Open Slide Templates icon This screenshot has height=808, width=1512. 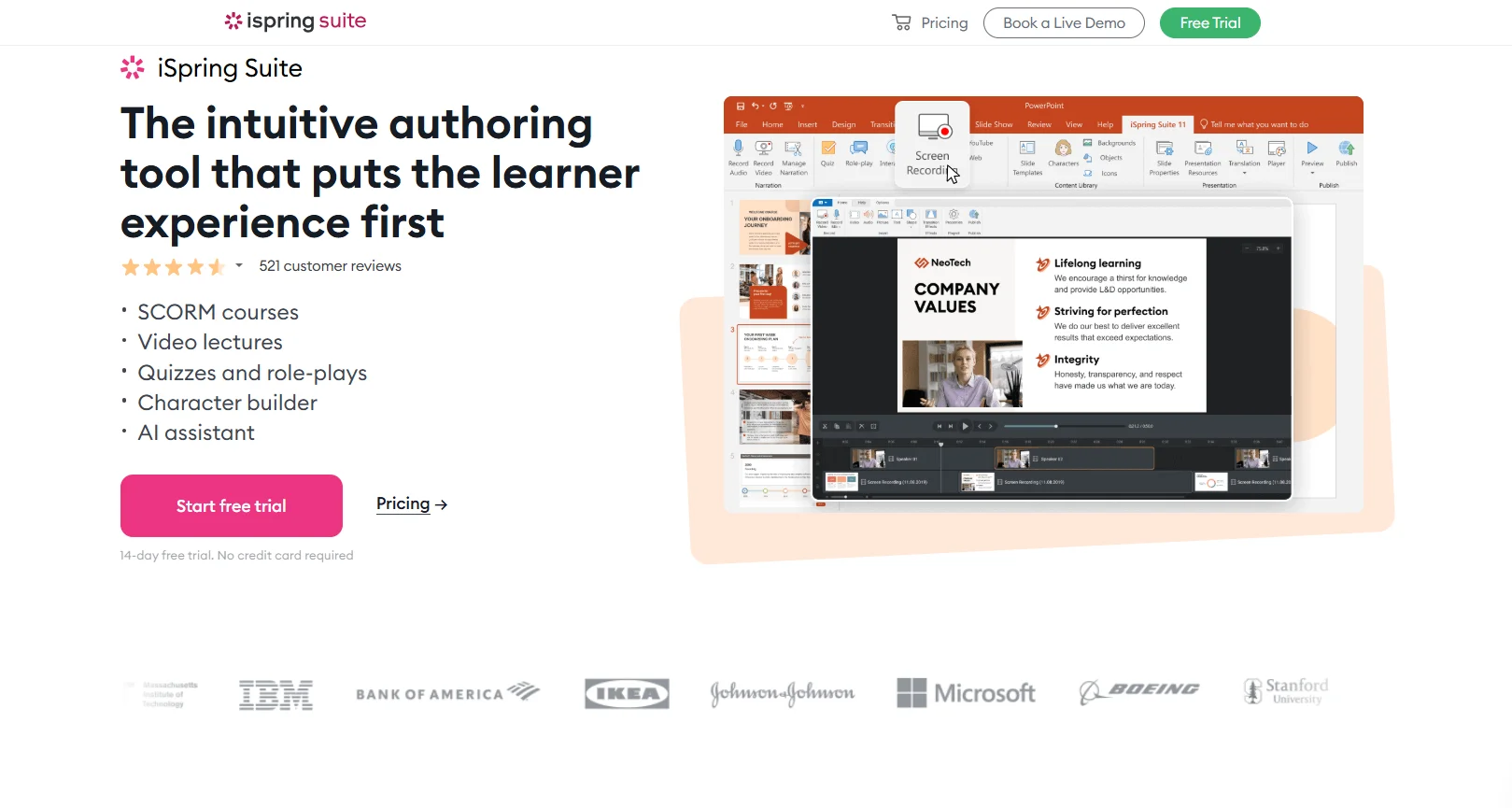click(x=1027, y=149)
